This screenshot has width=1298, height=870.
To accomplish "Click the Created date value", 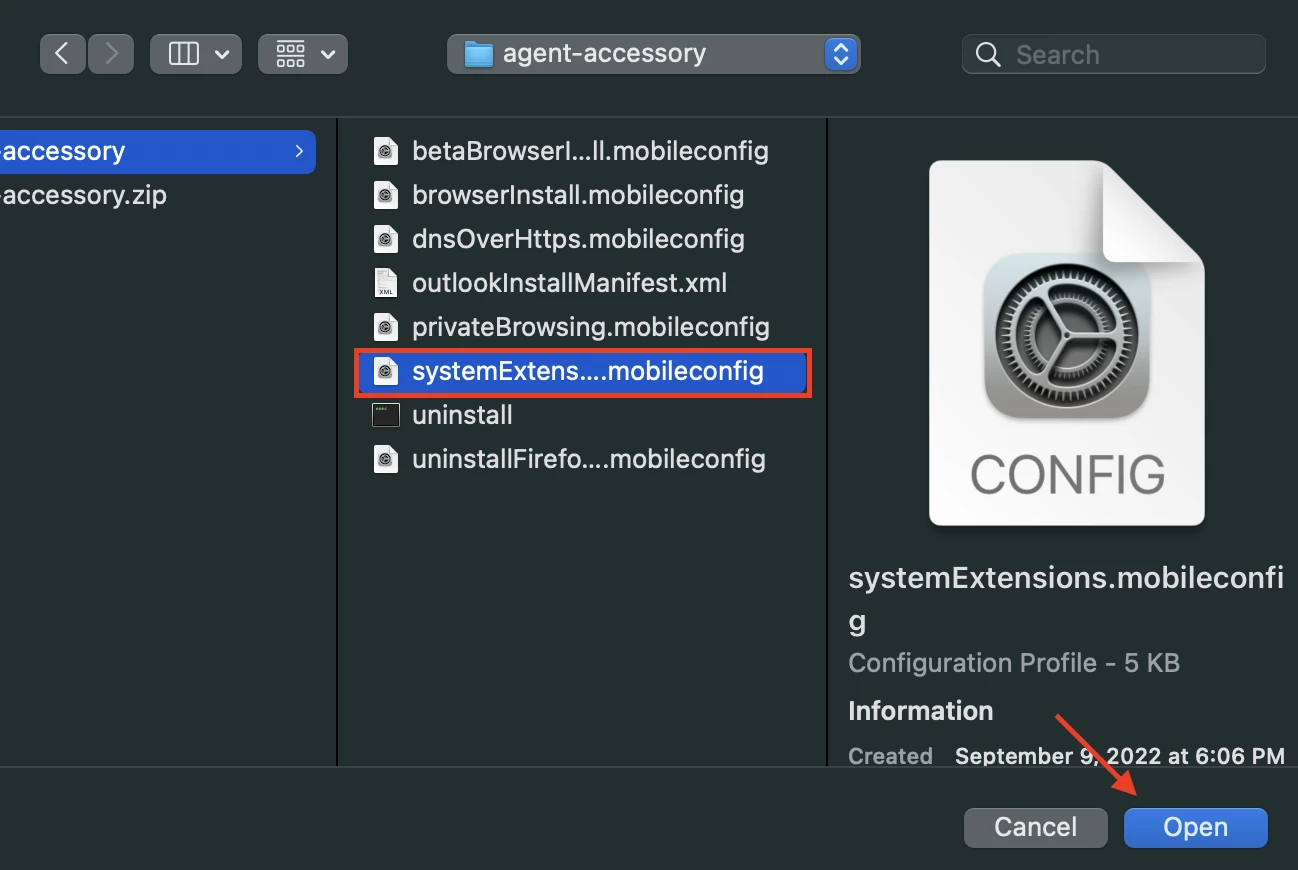I will [x=1120, y=755].
